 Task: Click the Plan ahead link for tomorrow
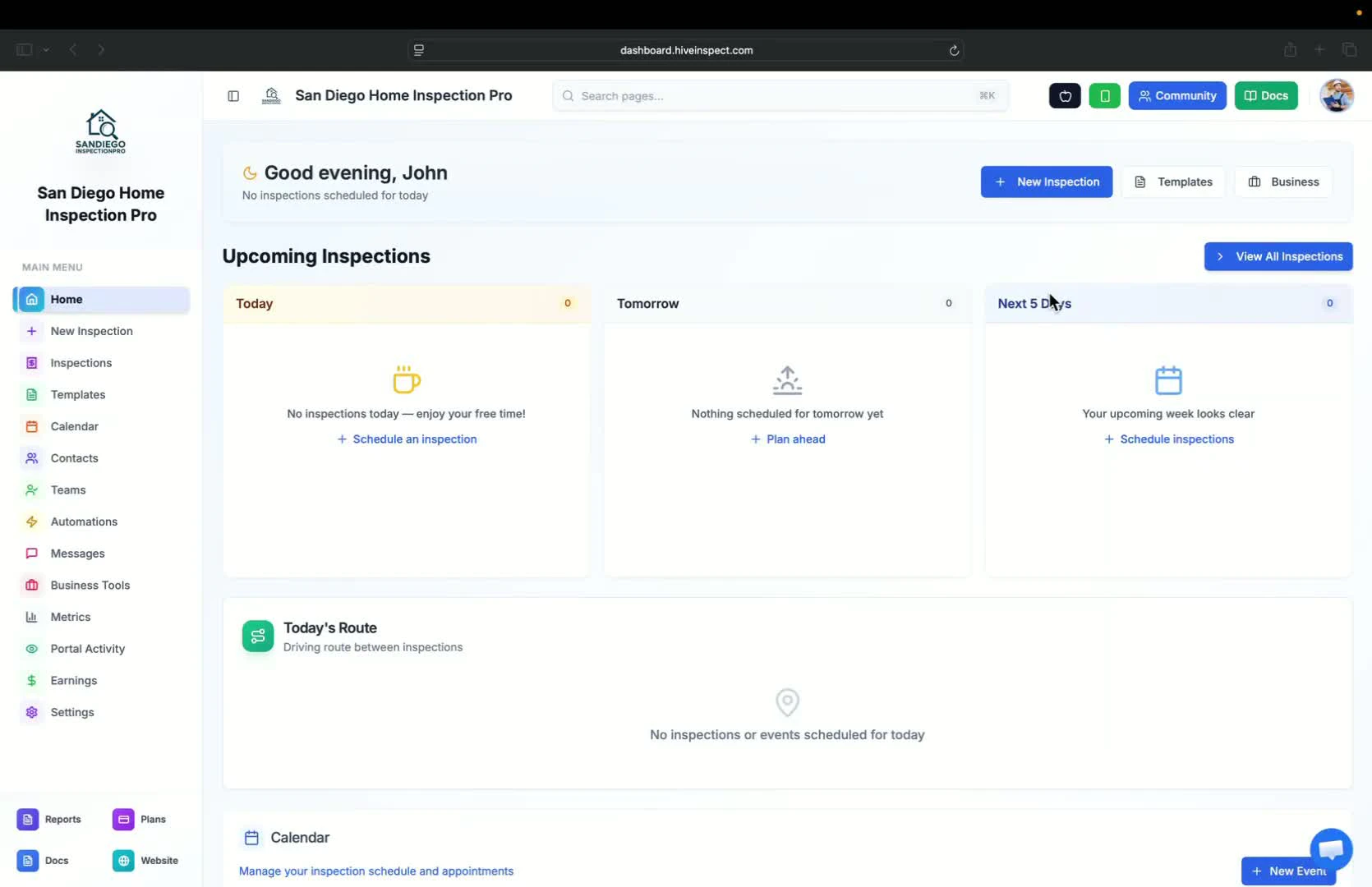tap(787, 439)
